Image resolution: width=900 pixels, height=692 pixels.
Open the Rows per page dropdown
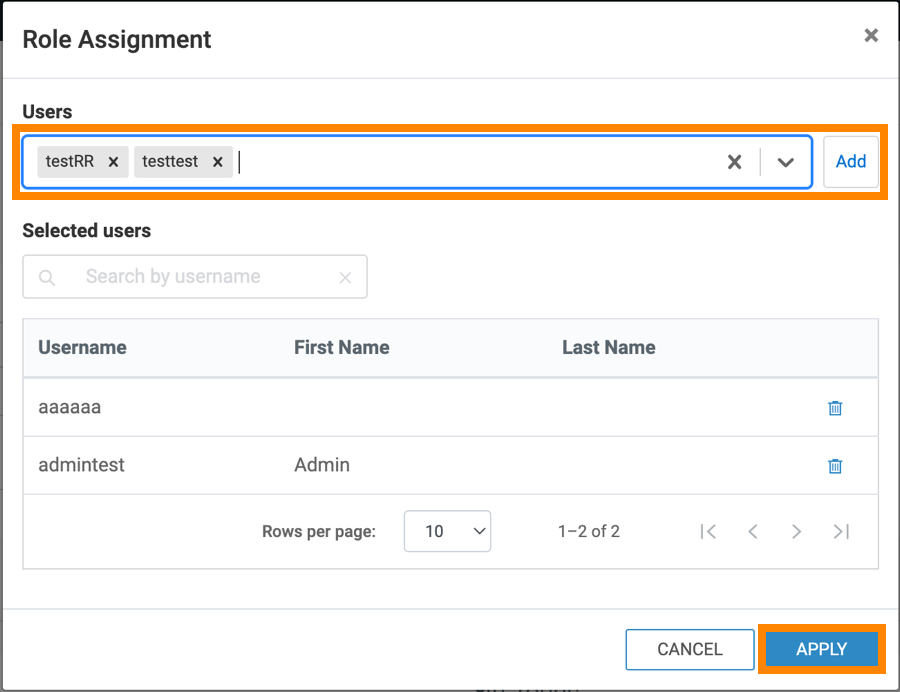point(447,532)
